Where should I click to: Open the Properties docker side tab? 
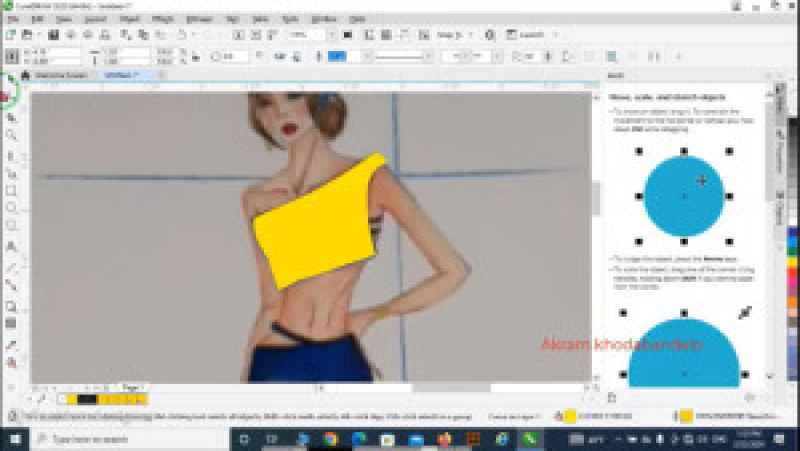(x=780, y=152)
